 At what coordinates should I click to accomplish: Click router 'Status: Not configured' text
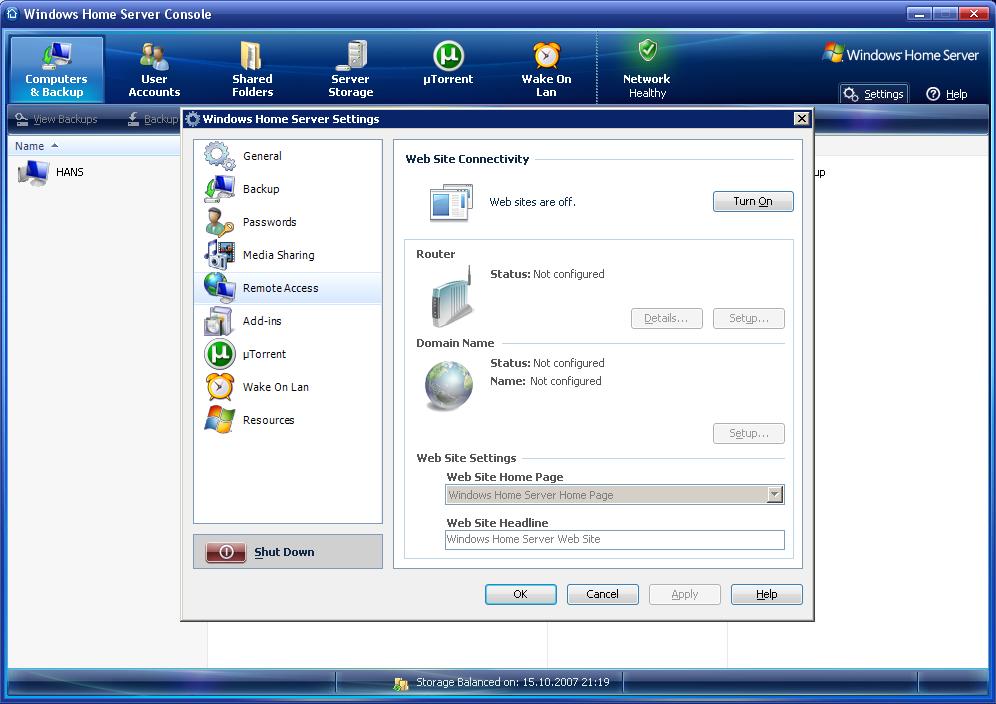pos(547,274)
